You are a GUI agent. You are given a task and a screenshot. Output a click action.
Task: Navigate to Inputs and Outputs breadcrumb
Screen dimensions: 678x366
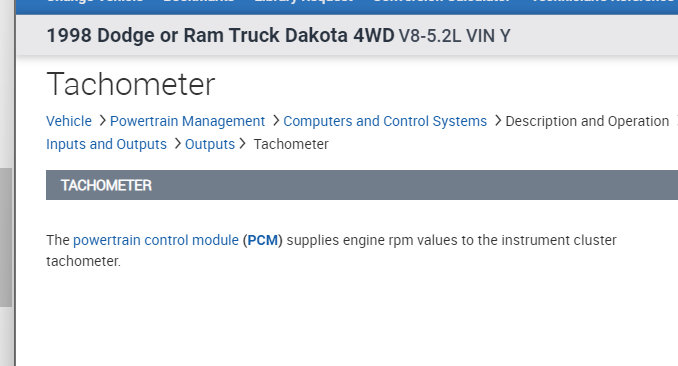tap(106, 144)
